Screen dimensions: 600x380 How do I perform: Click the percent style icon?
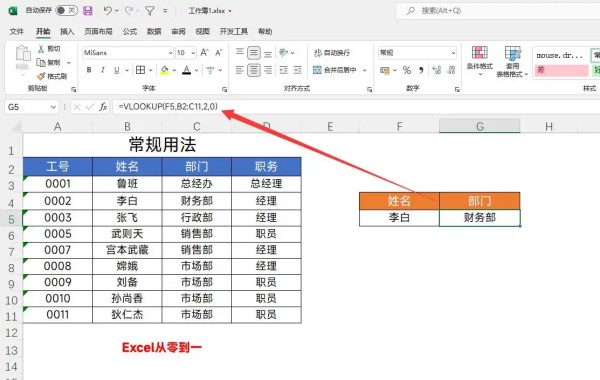(x=407, y=70)
